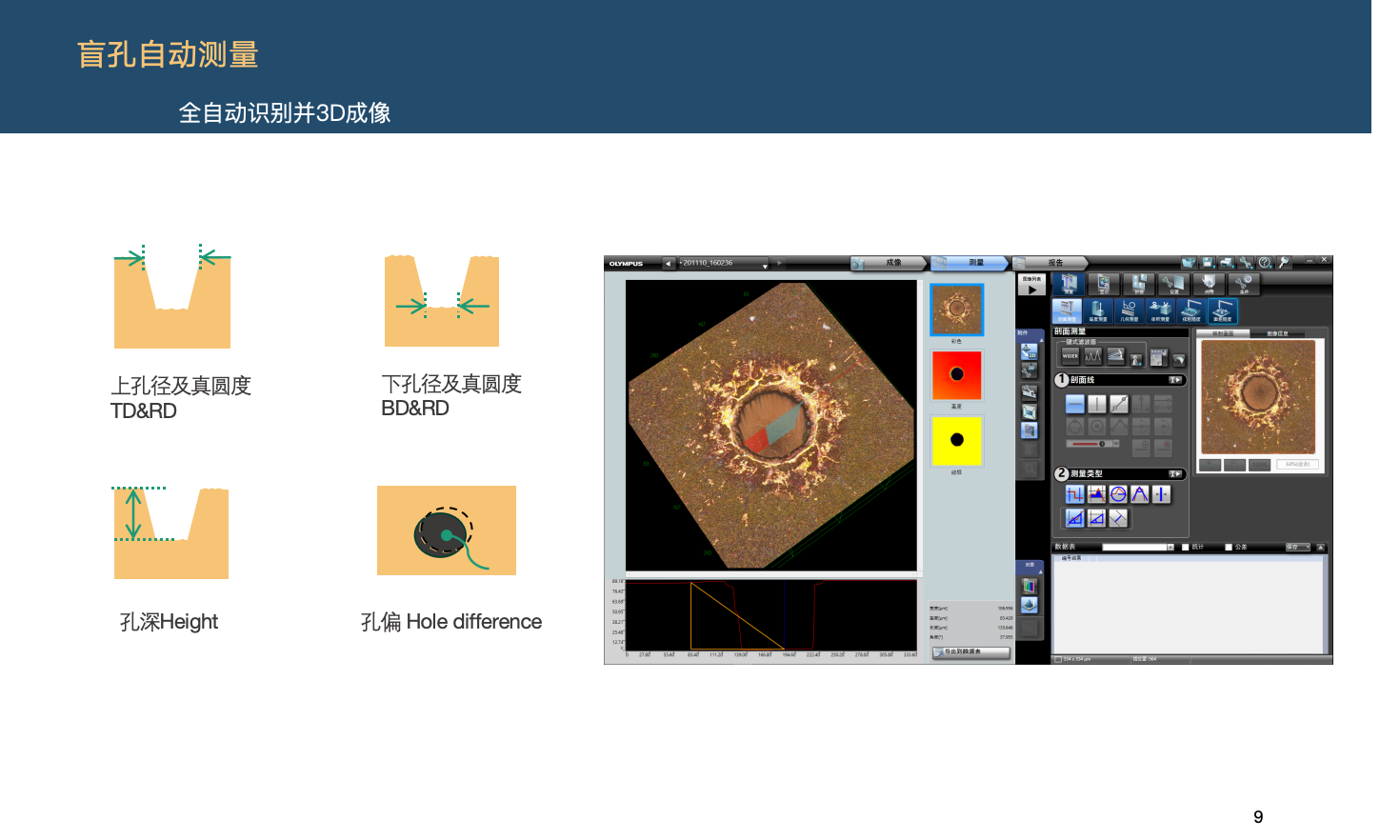Select the horizontal profile line tool
This screenshot has width=1400, height=840.
click(x=1074, y=404)
